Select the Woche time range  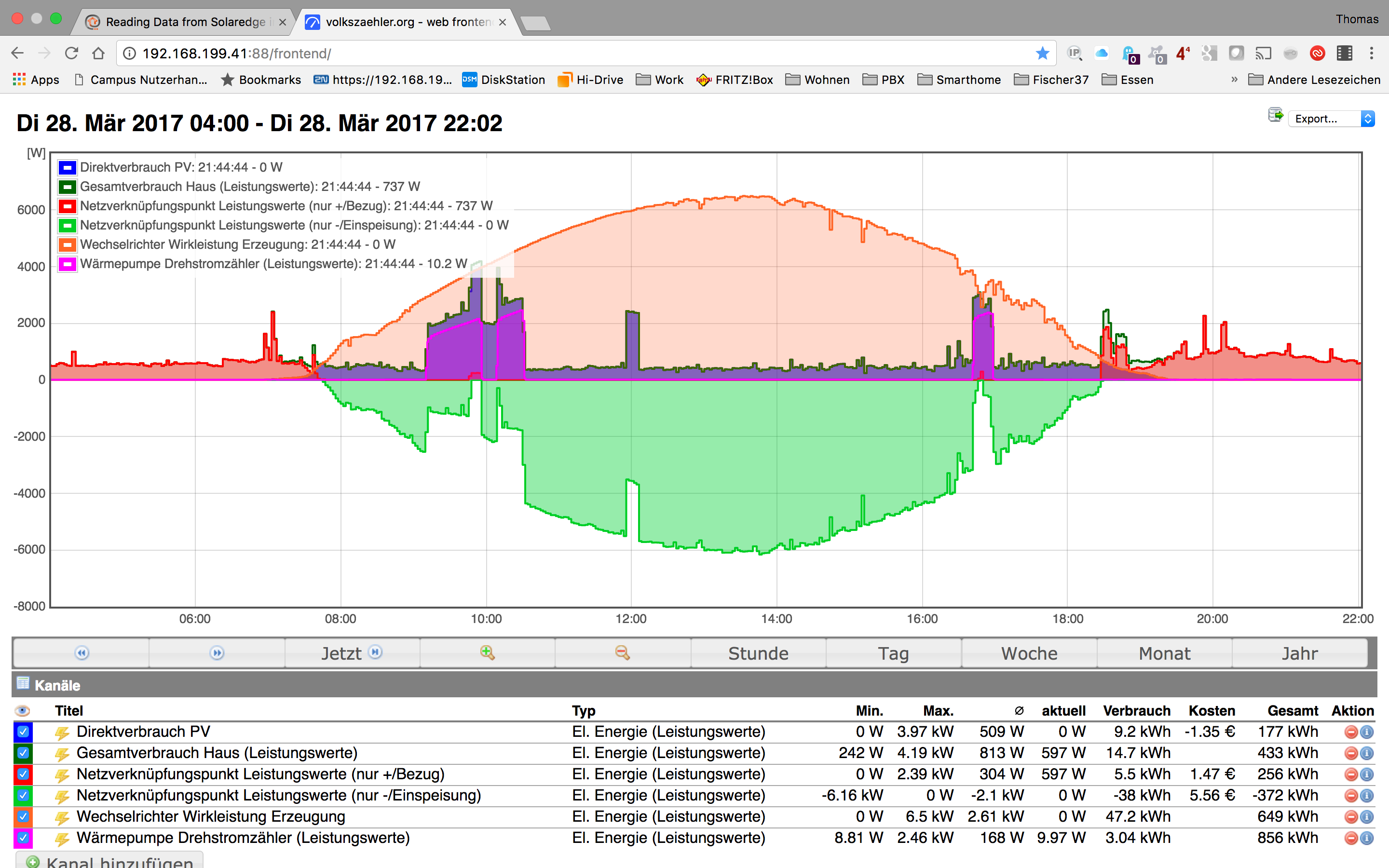(1029, 653)
